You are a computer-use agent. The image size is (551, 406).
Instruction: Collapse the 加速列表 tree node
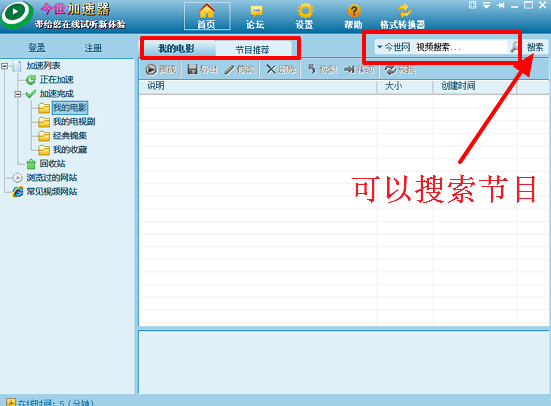5,66
